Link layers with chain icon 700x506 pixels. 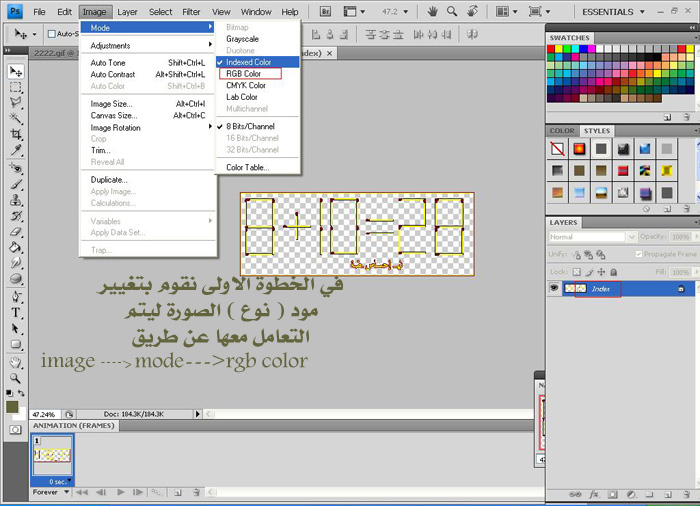pyautogui.click(x=575, y=494)
